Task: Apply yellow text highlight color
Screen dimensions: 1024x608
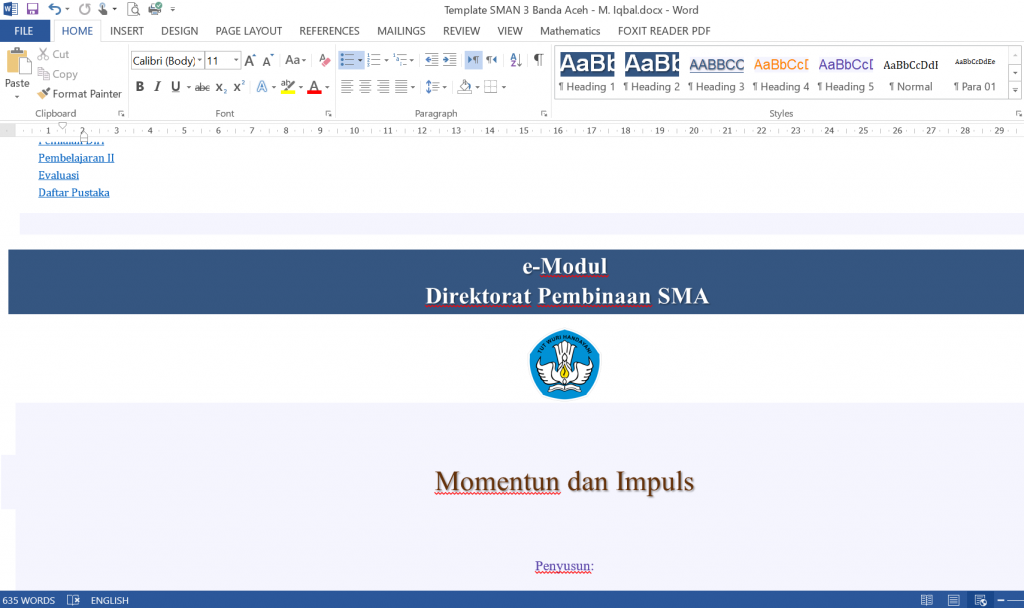Action: coord(287,86)
